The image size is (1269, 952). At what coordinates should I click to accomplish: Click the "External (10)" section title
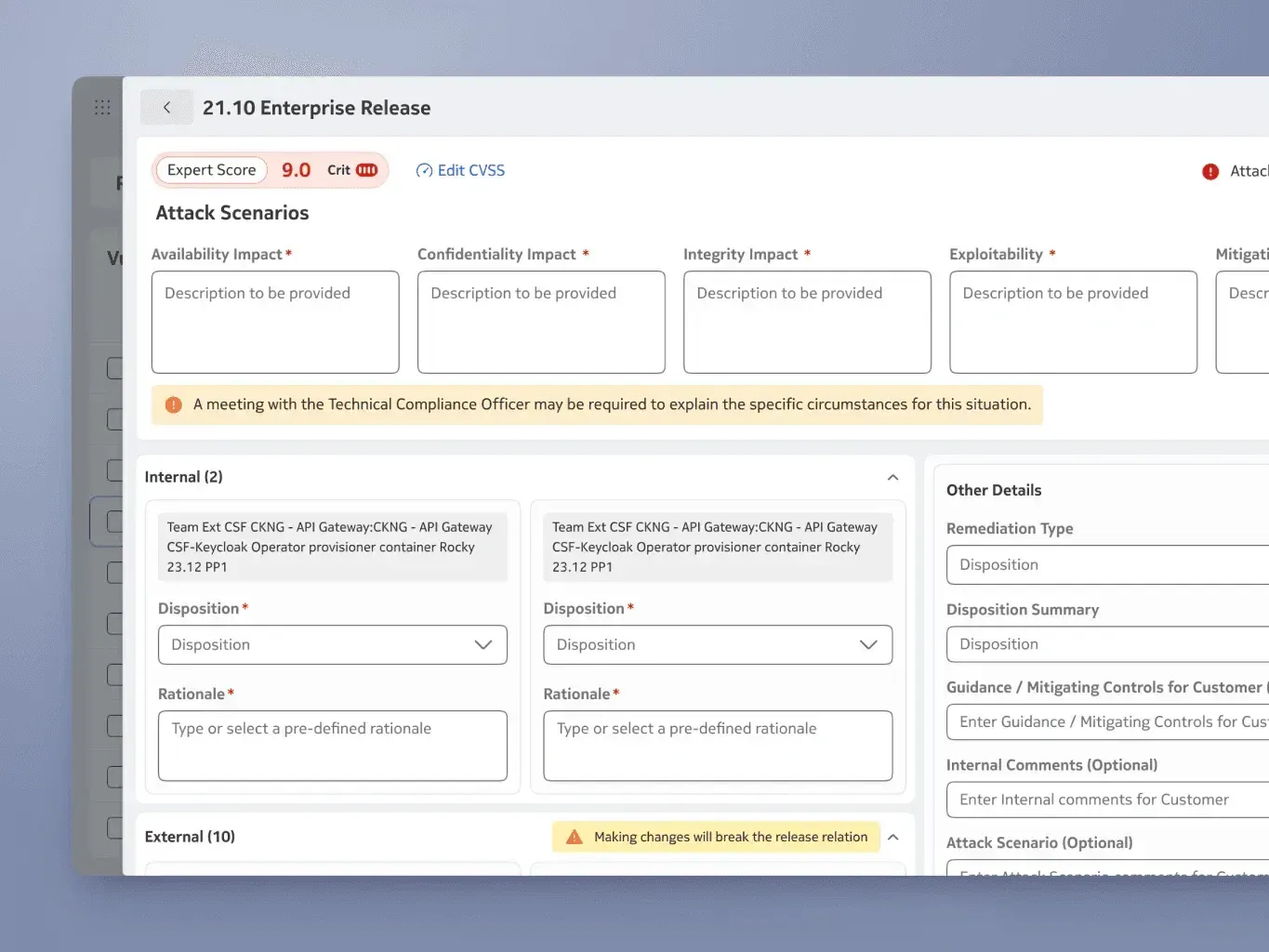[x=190, y=837]
